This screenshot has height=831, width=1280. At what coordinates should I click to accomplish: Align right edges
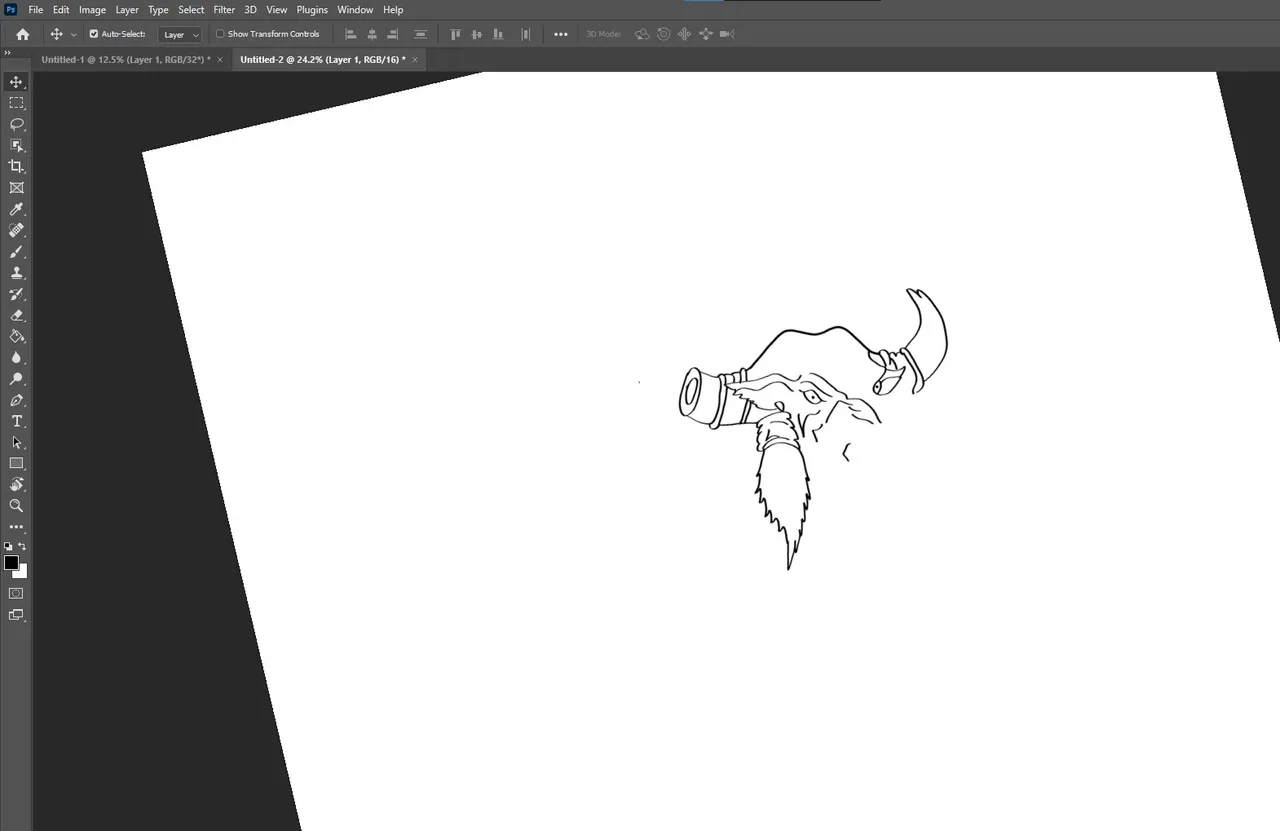click(x=393, y=34)
